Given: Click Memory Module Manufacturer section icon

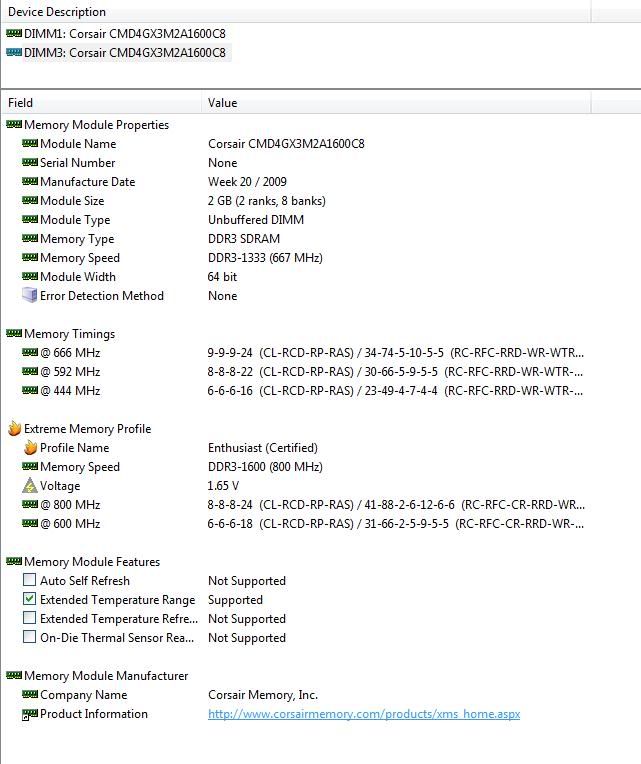Looking at the screenshot, I should coord(14,675).
